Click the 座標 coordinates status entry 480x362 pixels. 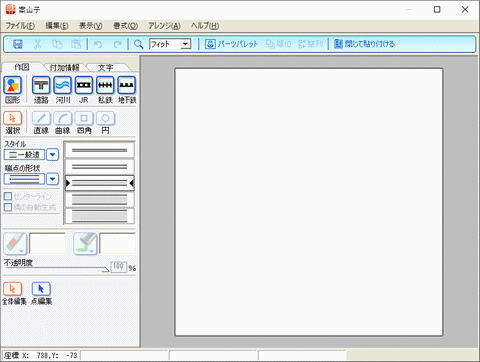(x=41, y=355)
